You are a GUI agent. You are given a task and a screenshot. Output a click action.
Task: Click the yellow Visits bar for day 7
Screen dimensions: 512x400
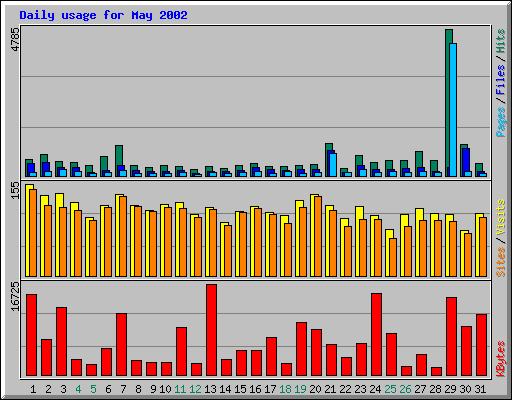tap(117, 235)
